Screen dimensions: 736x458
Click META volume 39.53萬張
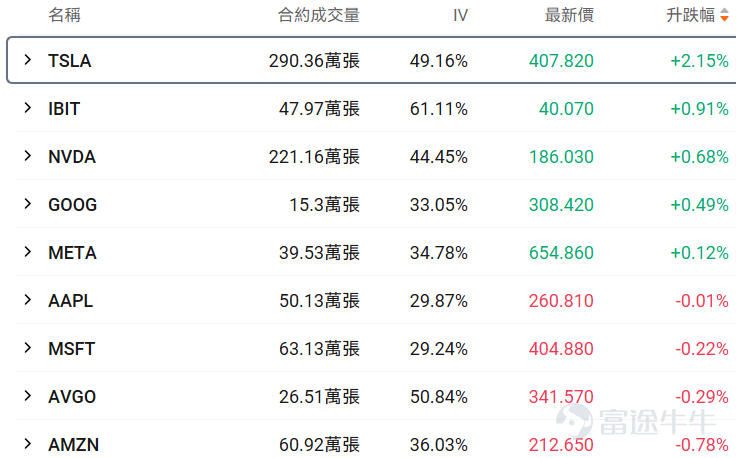[319, 253]
